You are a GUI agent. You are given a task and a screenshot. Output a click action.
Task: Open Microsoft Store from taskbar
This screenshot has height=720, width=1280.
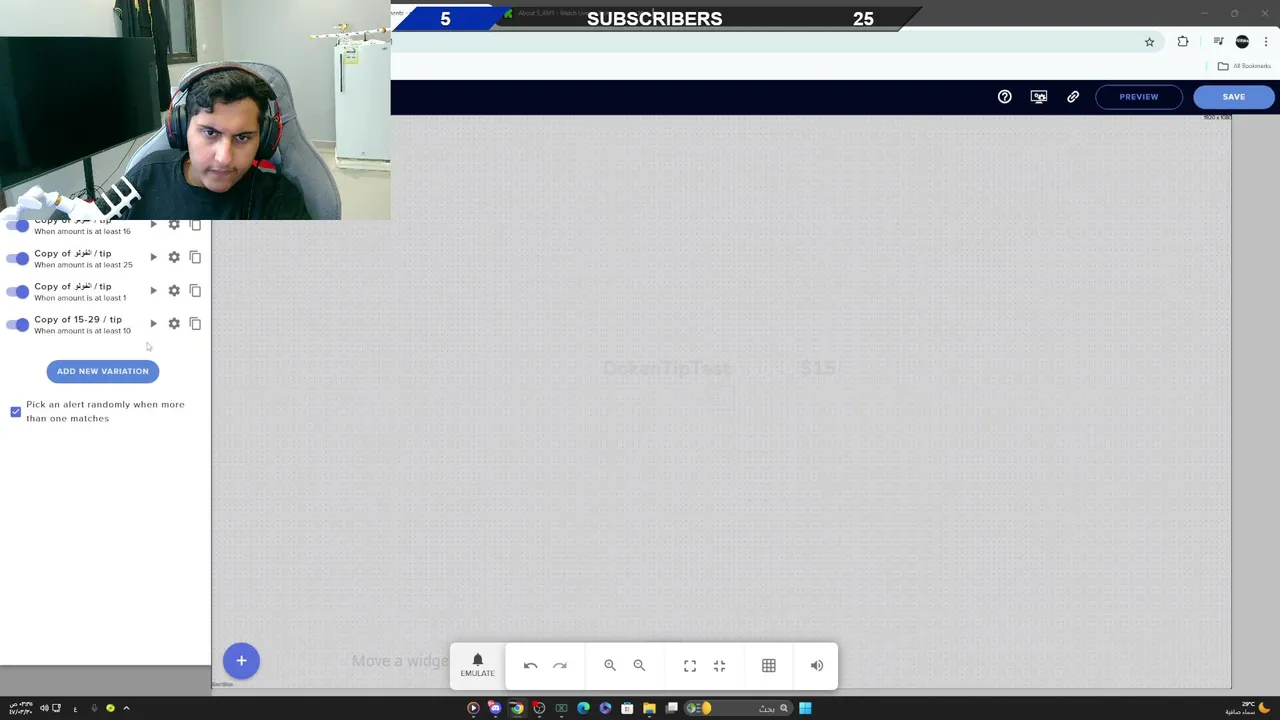627,708
